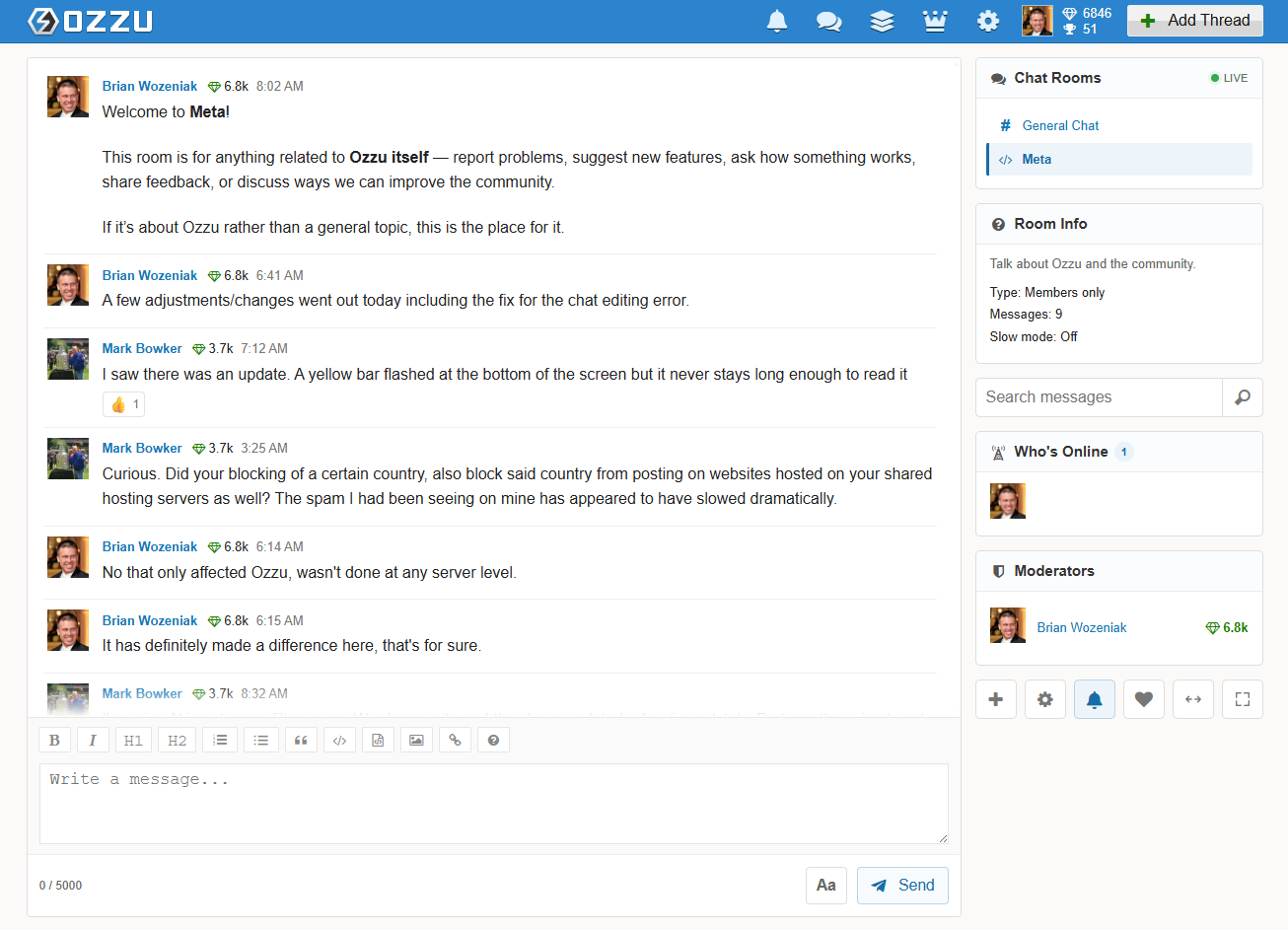Screen dimensions: 1288x930
Task: Insert a hyperlink via the toolbar
Action: click(x=455, y=740)
